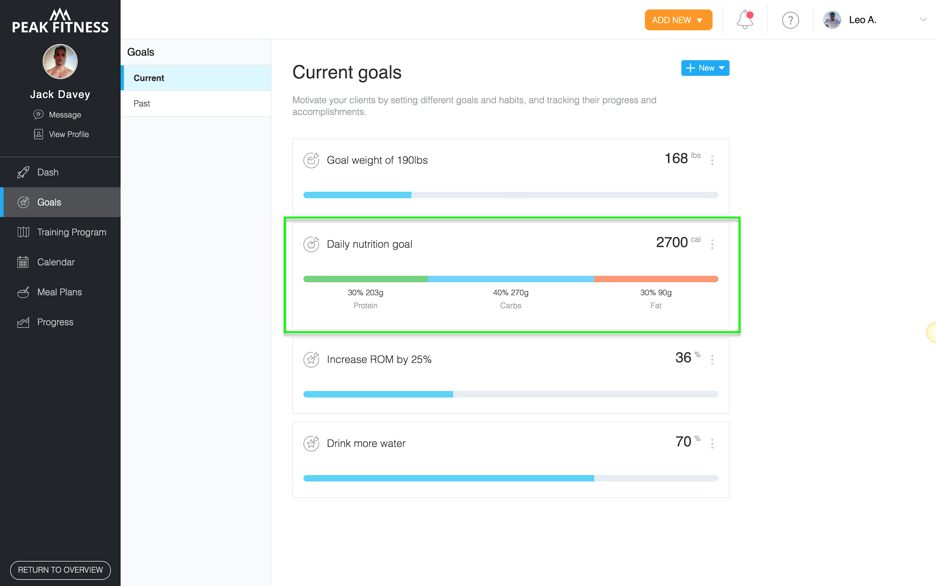Image resolution: width=936 pixels, height=586 pixels.
Task: Open options menu for Goal weight of 190lbs
Action: [712, 160]
